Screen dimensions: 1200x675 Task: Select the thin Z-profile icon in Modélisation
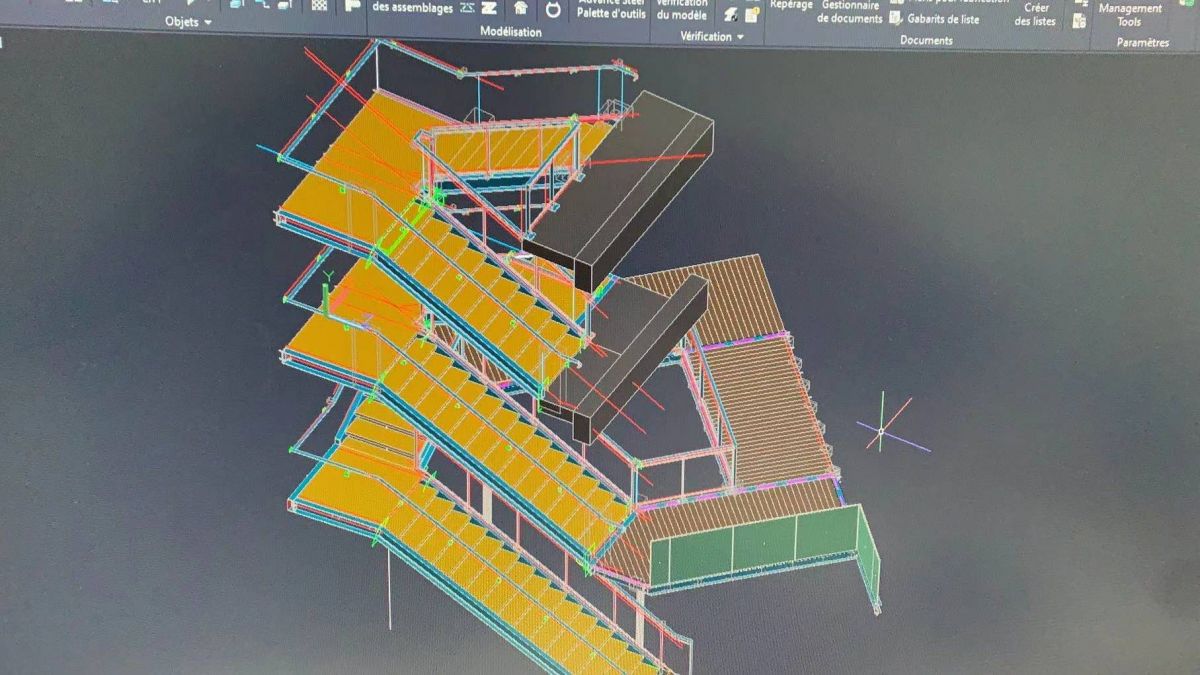click(467, 8)
